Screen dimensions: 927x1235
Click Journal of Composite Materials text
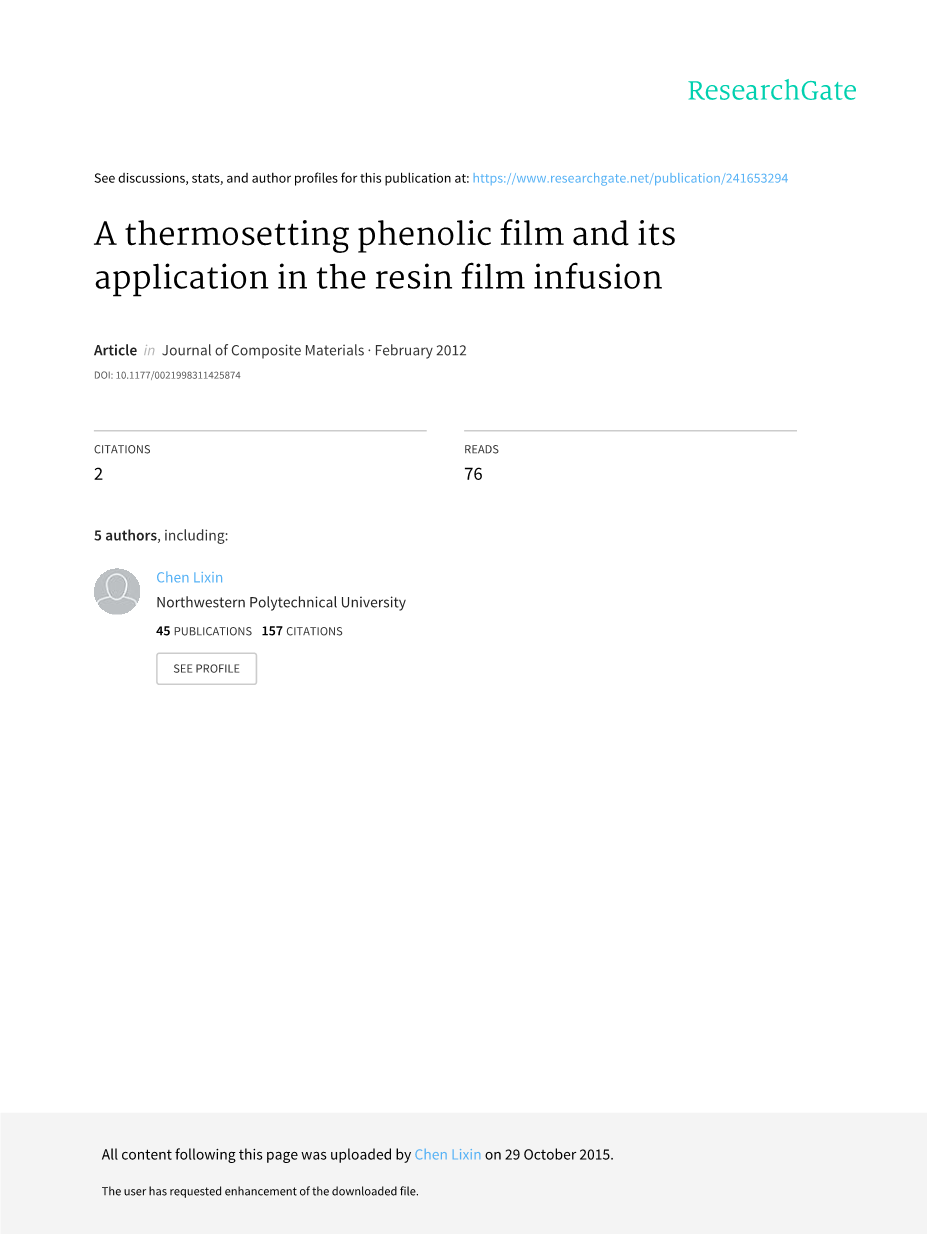point(263,350)
